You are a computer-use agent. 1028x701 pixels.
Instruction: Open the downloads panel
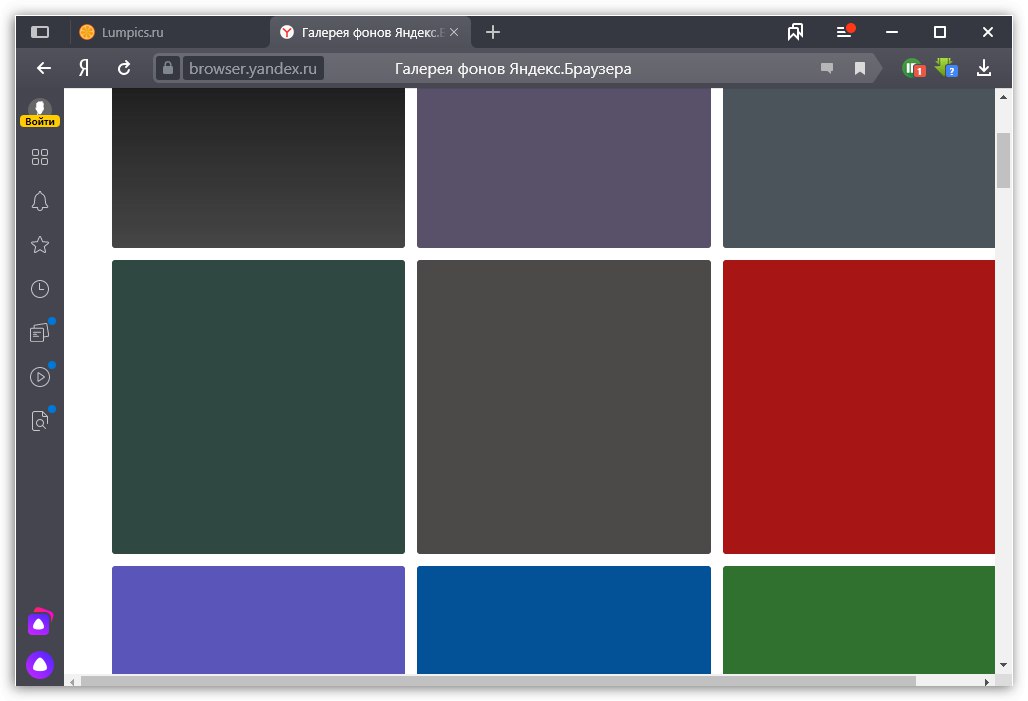tap(983, 68)
